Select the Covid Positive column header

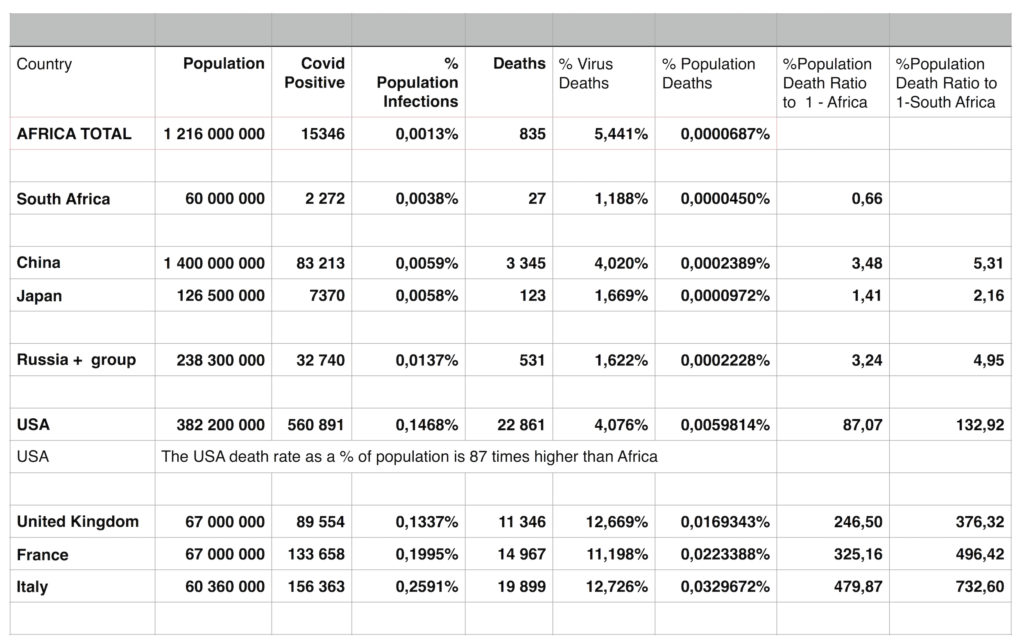coord(311,82)
